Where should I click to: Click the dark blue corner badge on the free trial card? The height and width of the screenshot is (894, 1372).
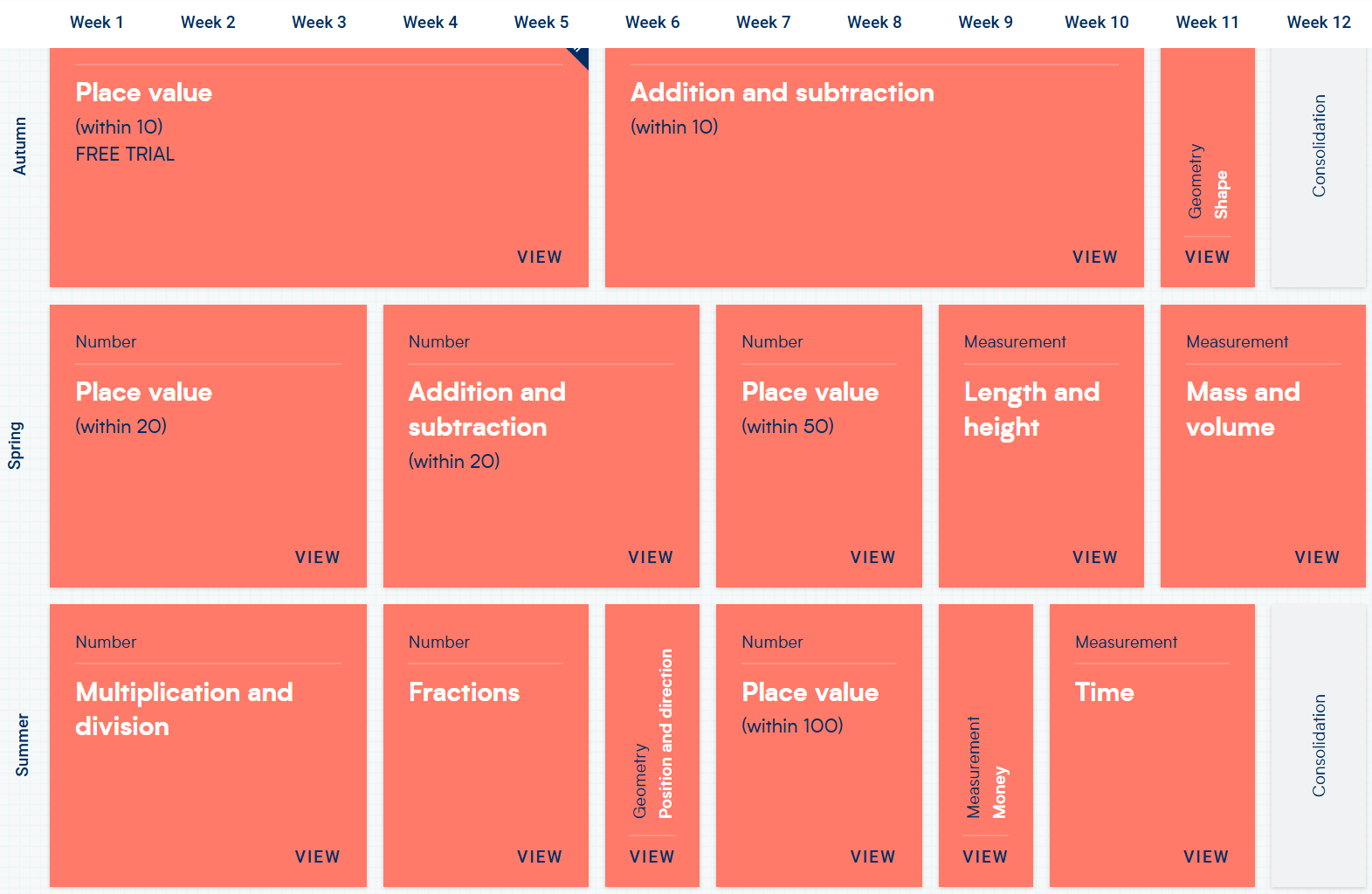[580, 56]
